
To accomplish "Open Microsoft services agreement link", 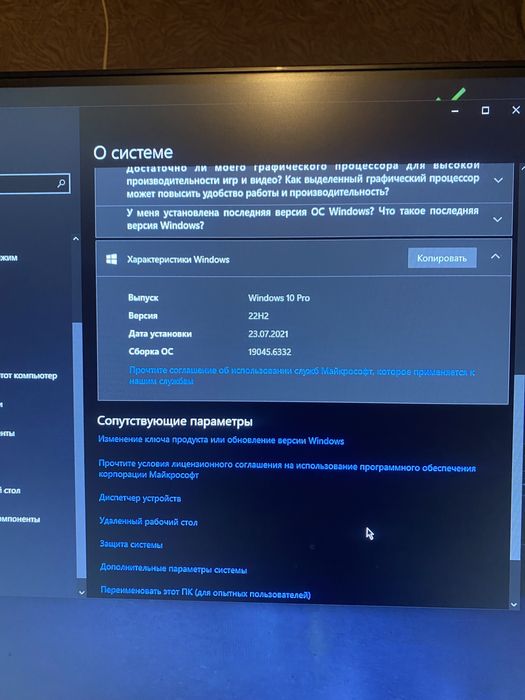I will coord(301,376).
